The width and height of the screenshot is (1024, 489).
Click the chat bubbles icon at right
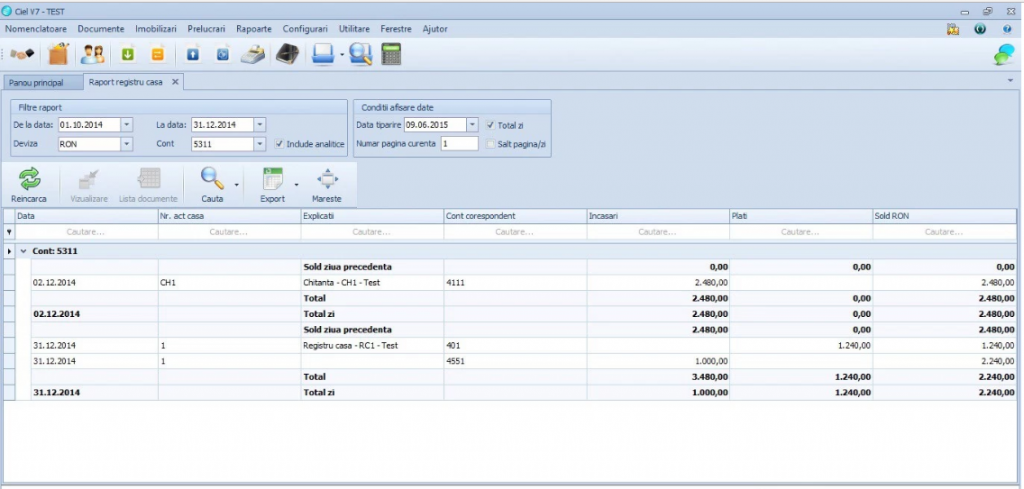tap(1004, 55)
